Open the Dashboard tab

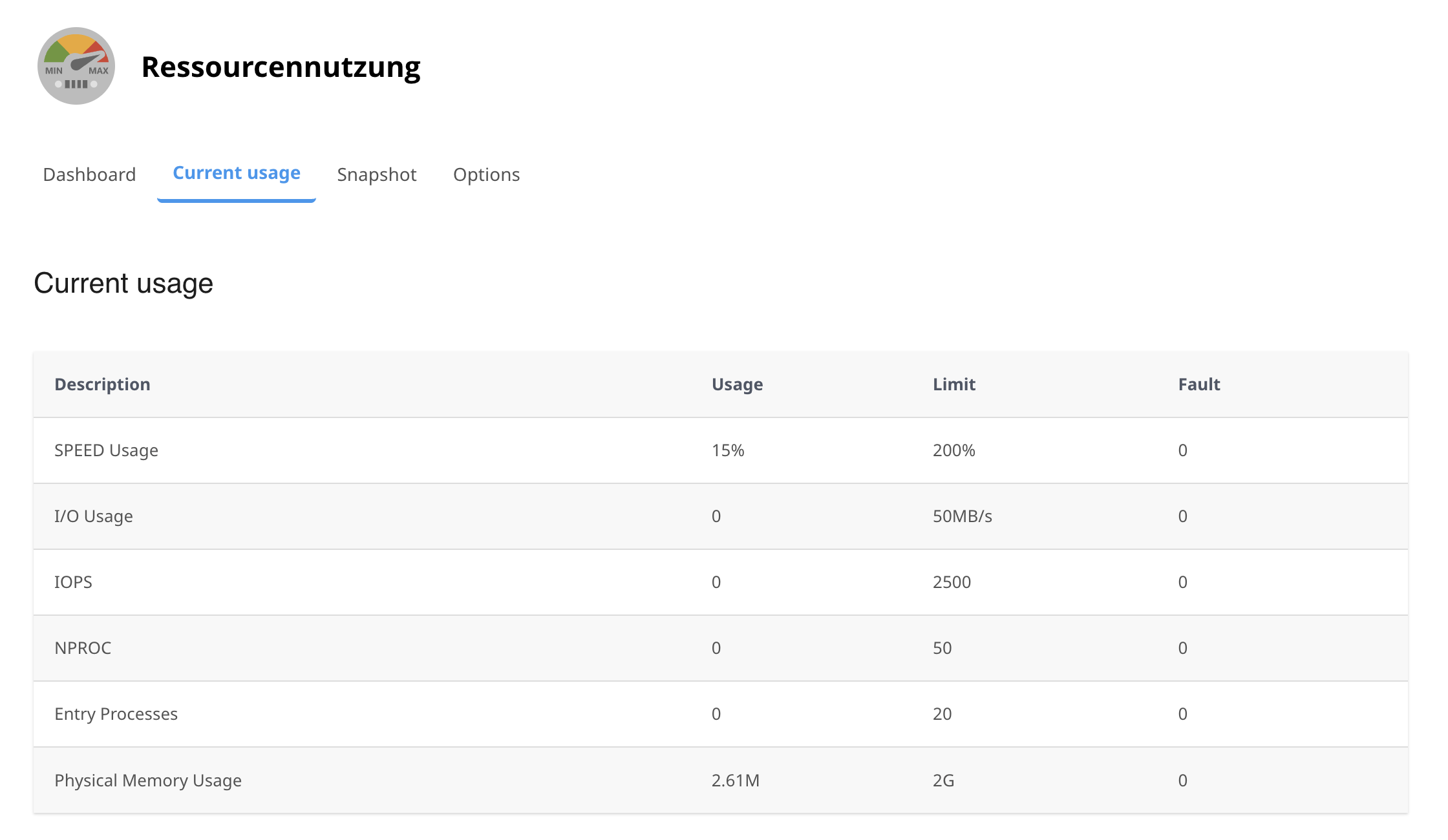tap(89, 174)
